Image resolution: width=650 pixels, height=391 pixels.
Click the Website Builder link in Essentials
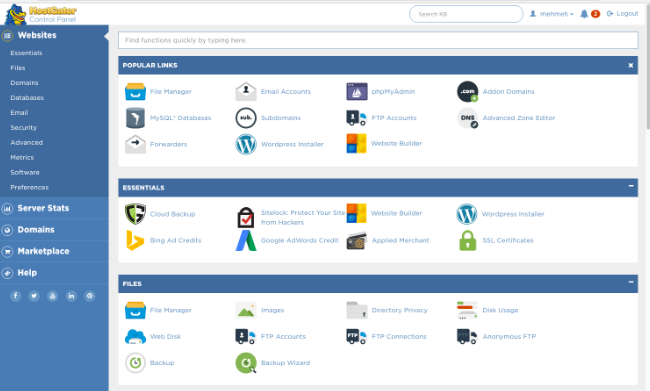[396, 213]
